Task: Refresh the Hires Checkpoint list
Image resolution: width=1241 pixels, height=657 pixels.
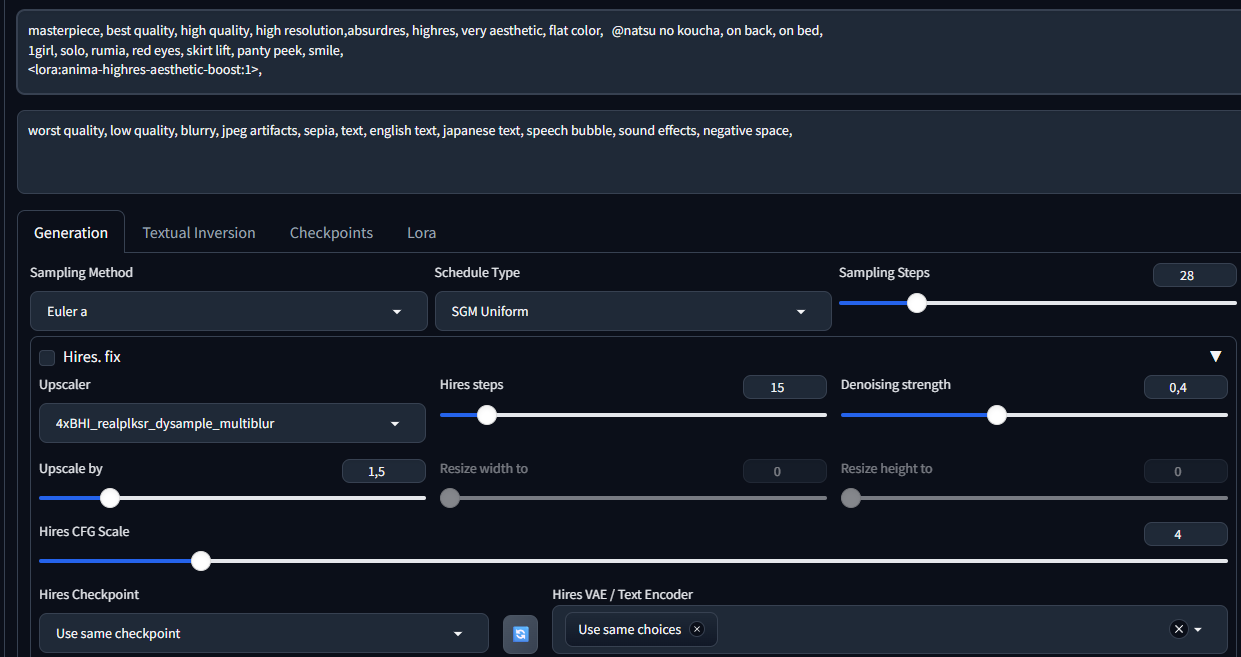Action: click(x=520, y=634)
